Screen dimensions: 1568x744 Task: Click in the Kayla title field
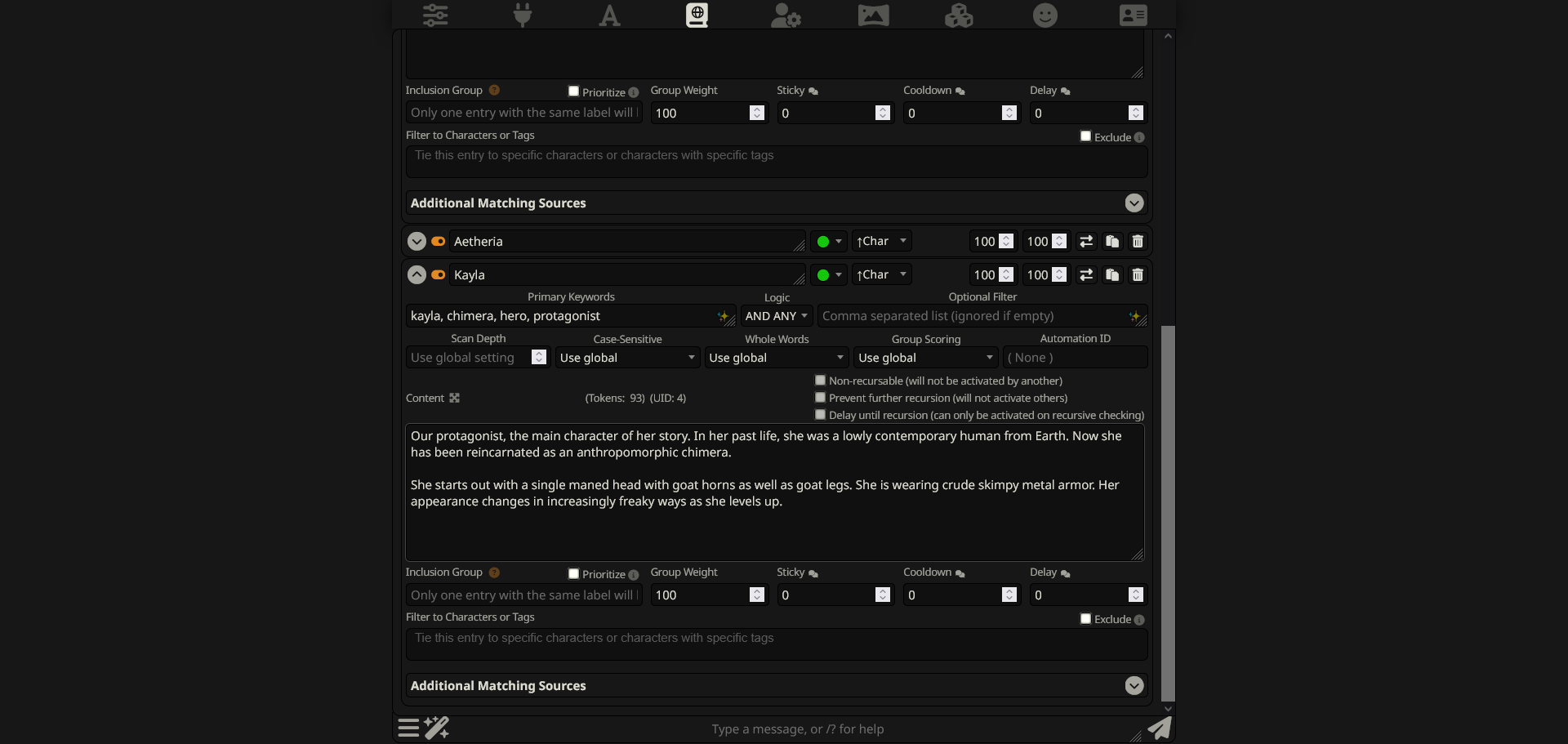tap(627, 274)
